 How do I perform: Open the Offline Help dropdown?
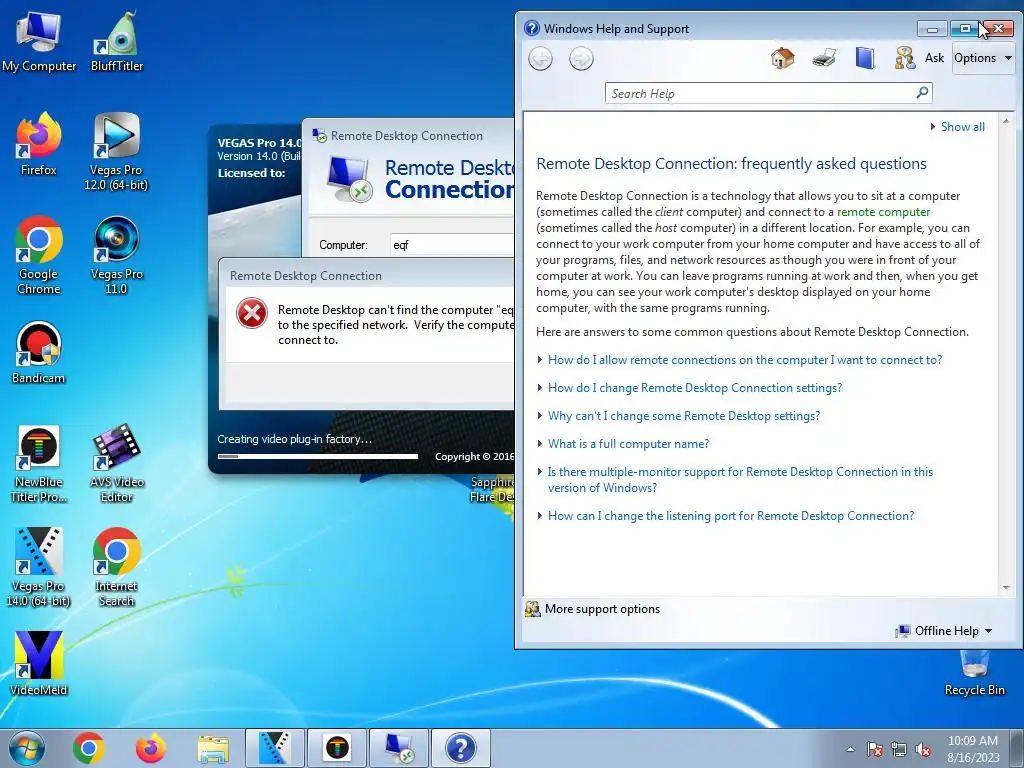[944, 631]
